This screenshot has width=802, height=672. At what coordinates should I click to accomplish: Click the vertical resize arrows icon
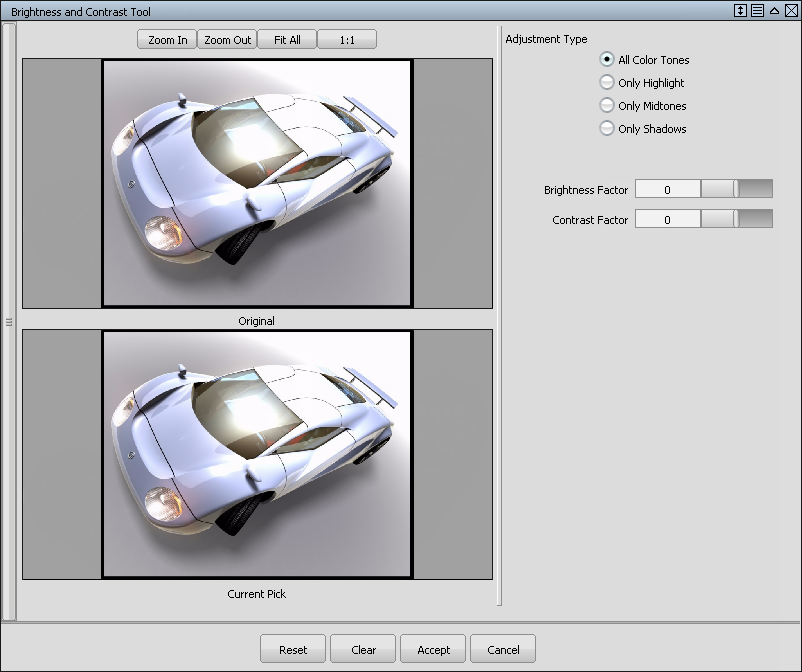(x=738, y=11)
